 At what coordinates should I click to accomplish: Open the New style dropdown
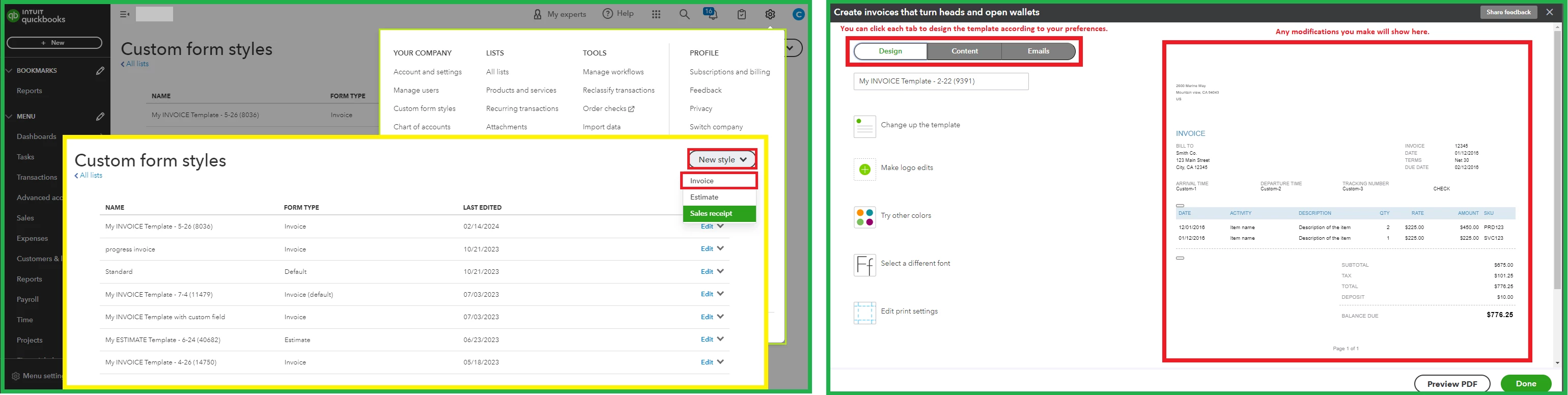(x=722, y=159)
